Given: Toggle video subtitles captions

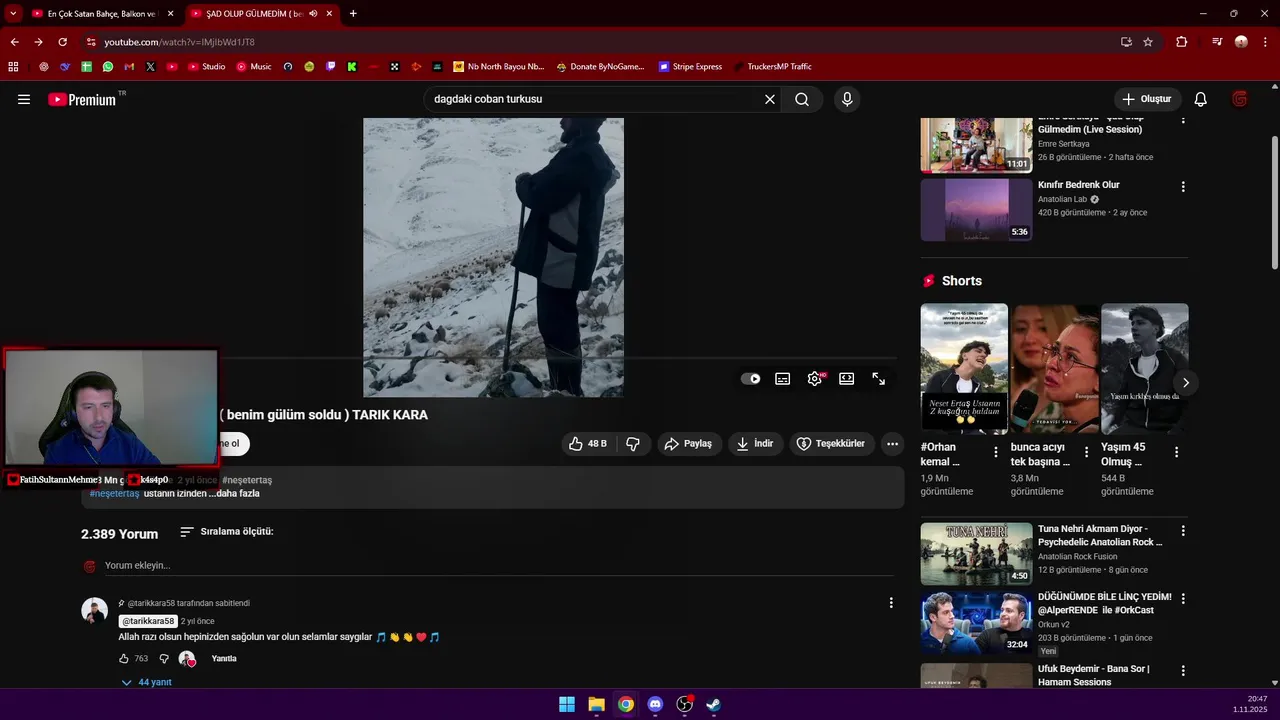Looking at the screenshot, I should coord(783,379).
